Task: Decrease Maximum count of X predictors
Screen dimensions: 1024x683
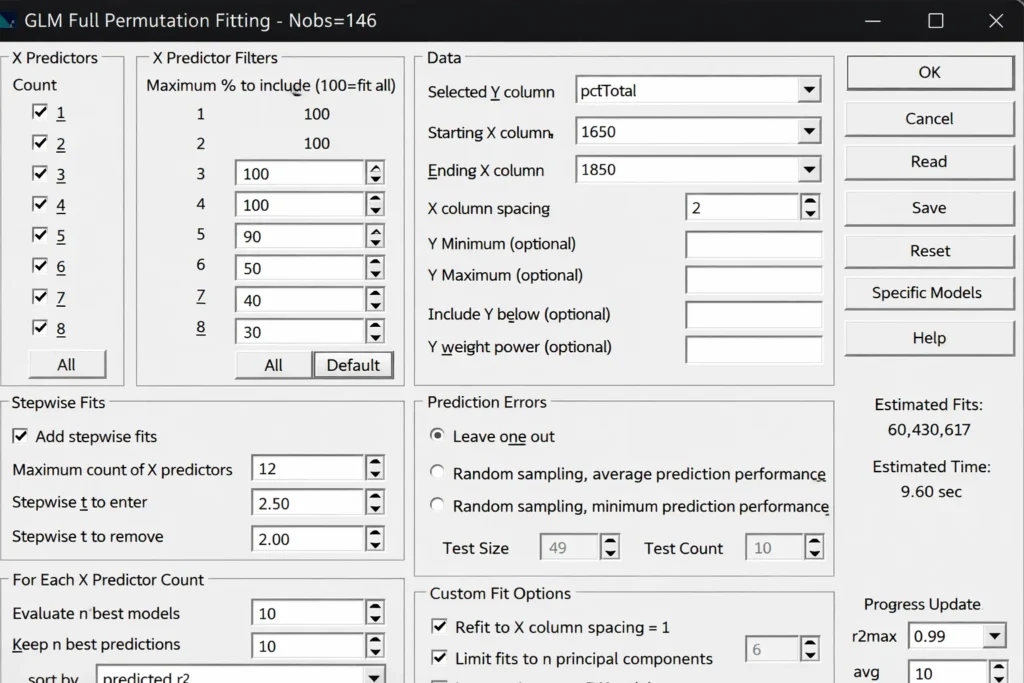Action: coord(375,475)
